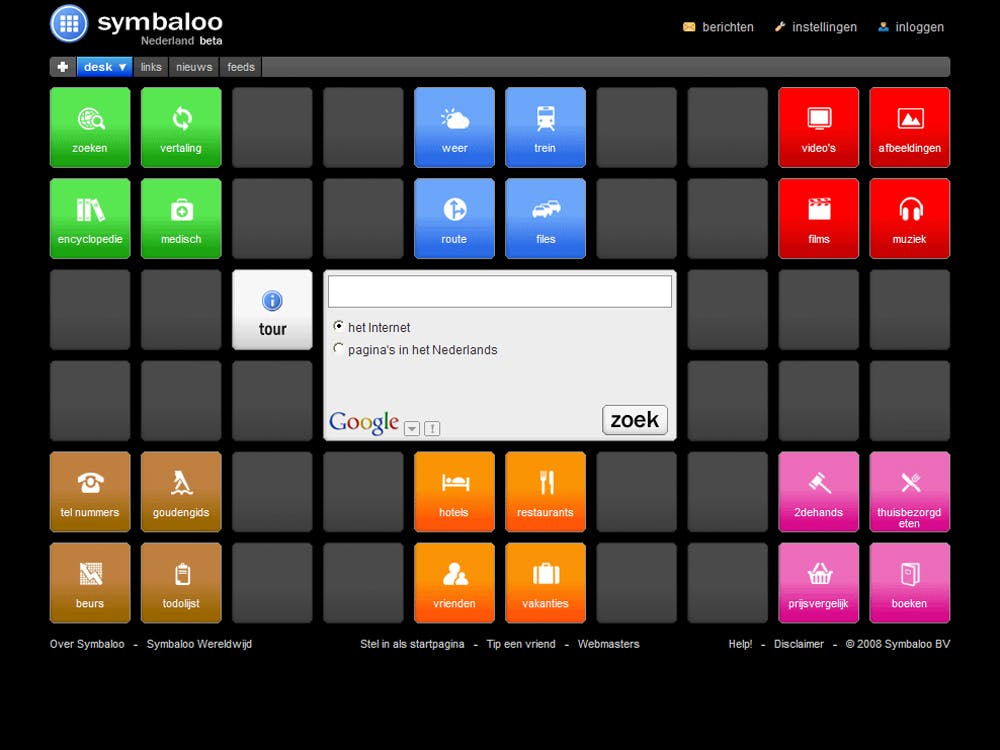The width and height of the screenshot is (1000, 750).
Task: Open the tel nummers tile
Action: coord(90,492)
